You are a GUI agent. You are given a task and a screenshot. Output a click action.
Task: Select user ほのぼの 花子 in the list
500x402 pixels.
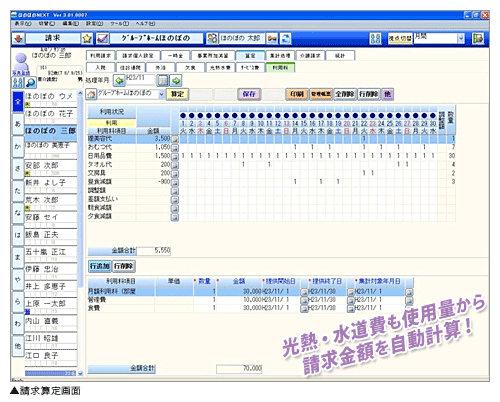[51, 116]
